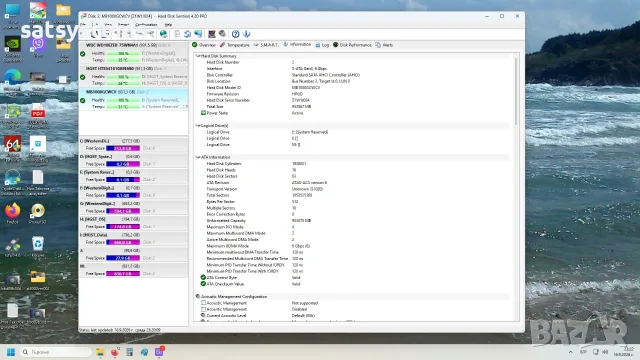The height and width of the screenshot is (360, 640).
Task: Open the Configuration menu
Action: (x=146, y=25)
